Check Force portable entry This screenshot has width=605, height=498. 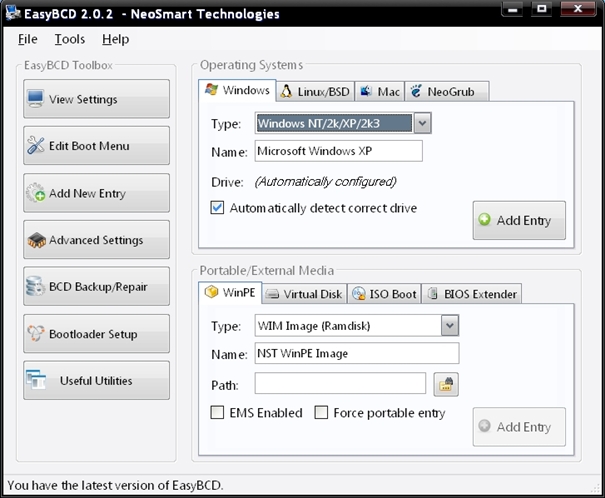pyautogui.click(x=321, y=412)
